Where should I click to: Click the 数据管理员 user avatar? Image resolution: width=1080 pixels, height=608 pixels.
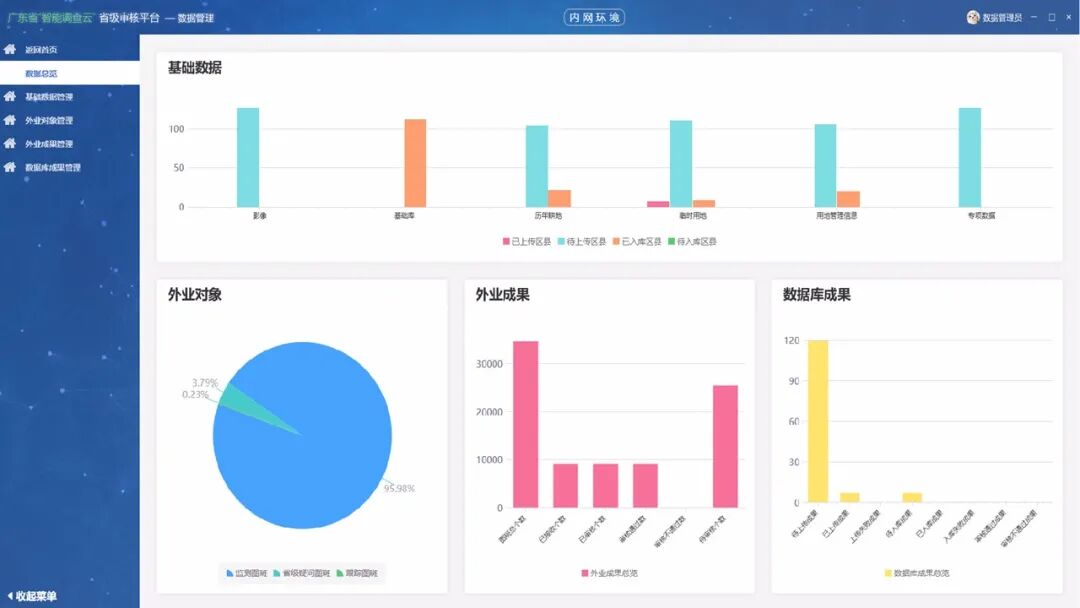[973, 17]
